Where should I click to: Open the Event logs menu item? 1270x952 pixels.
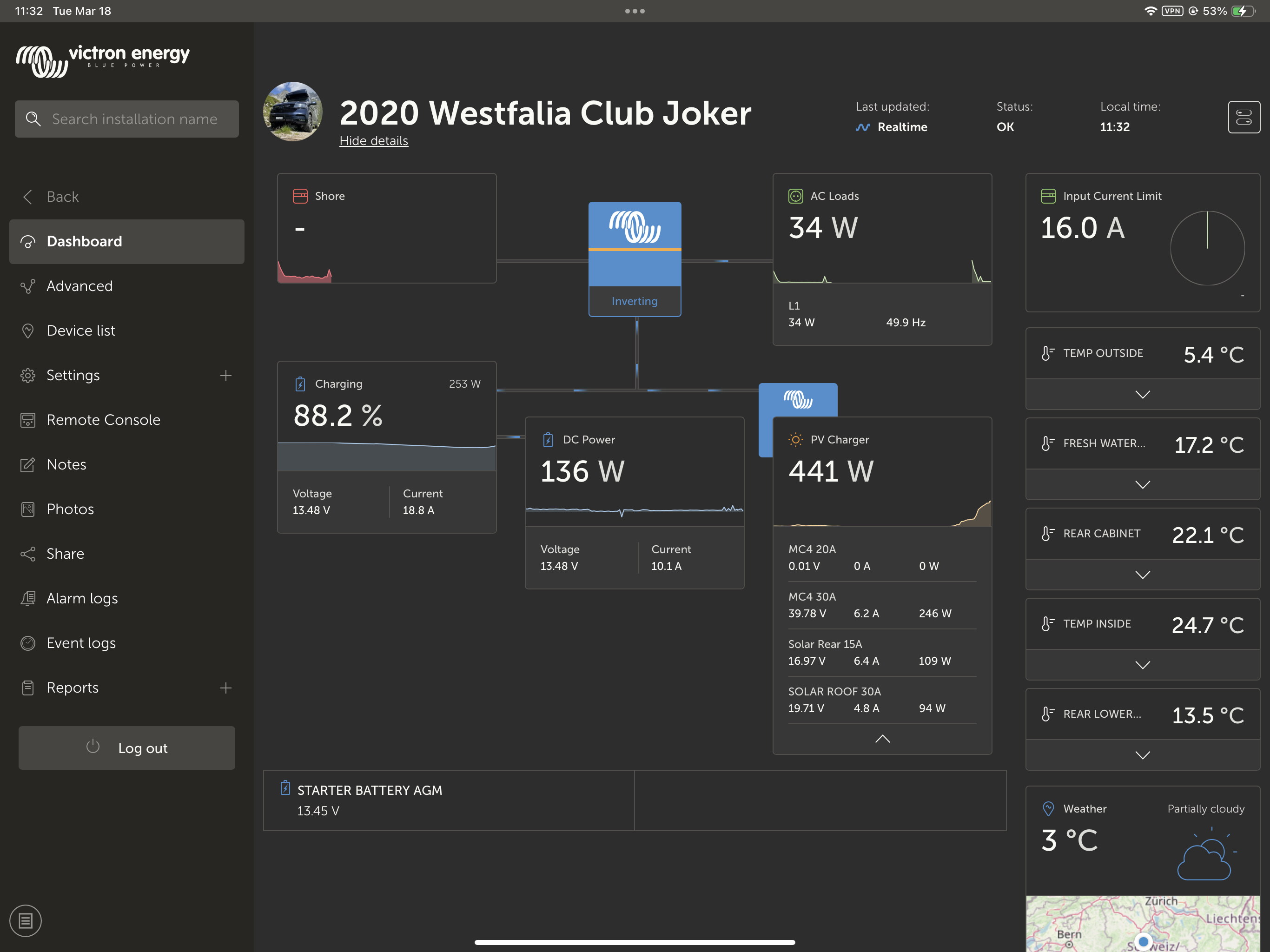(x=127, y=643)
